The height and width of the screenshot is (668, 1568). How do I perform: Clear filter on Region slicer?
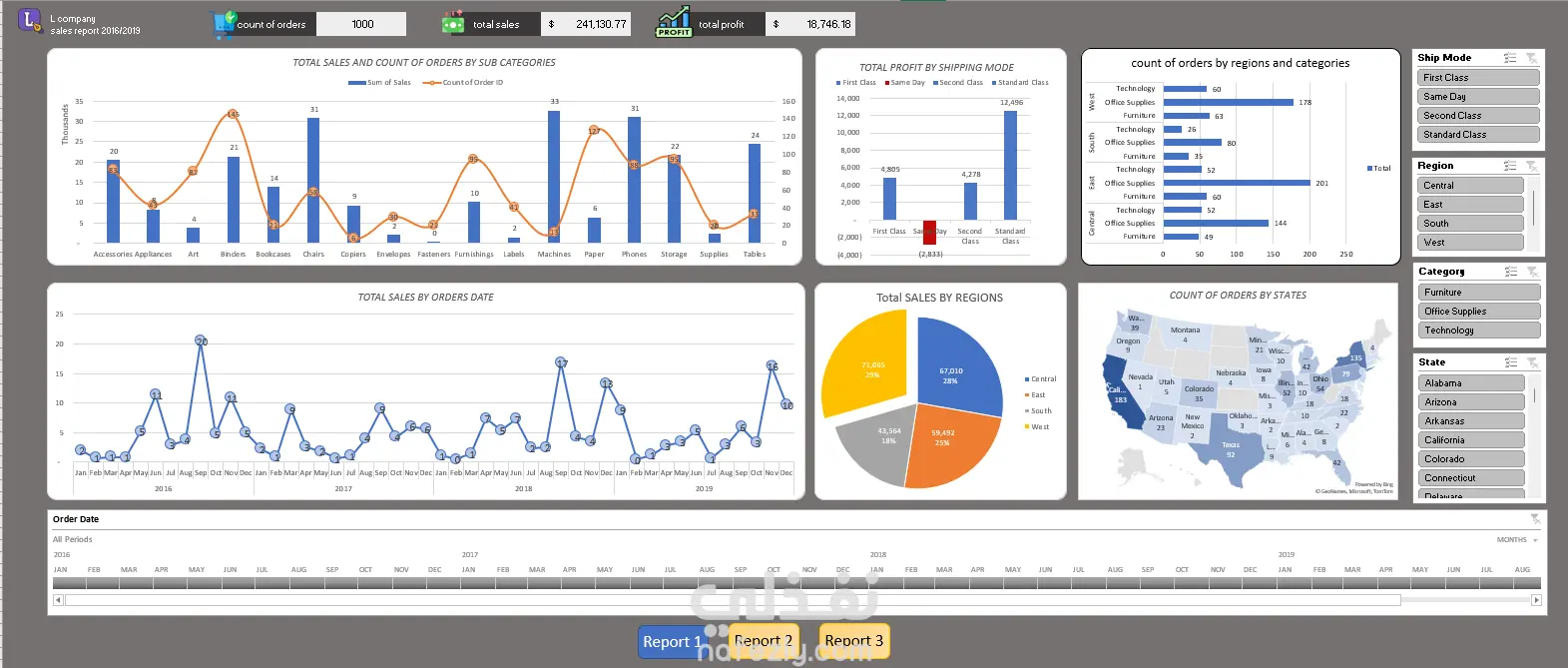click(x=1531, y=166)
